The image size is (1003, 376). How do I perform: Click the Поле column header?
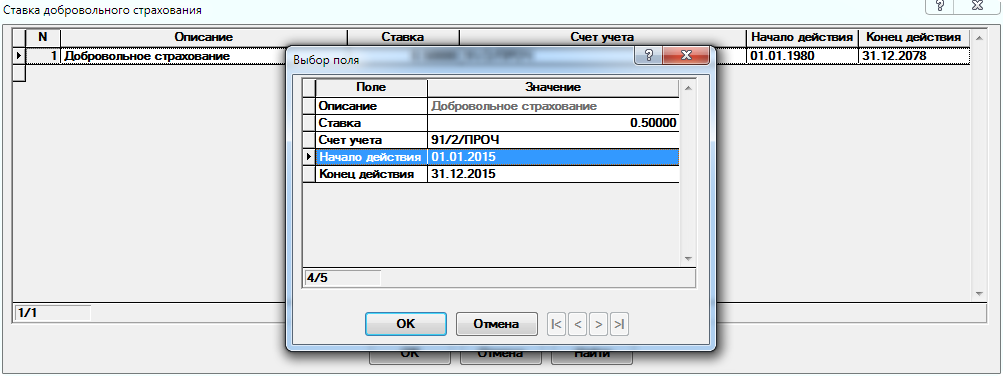372,88
